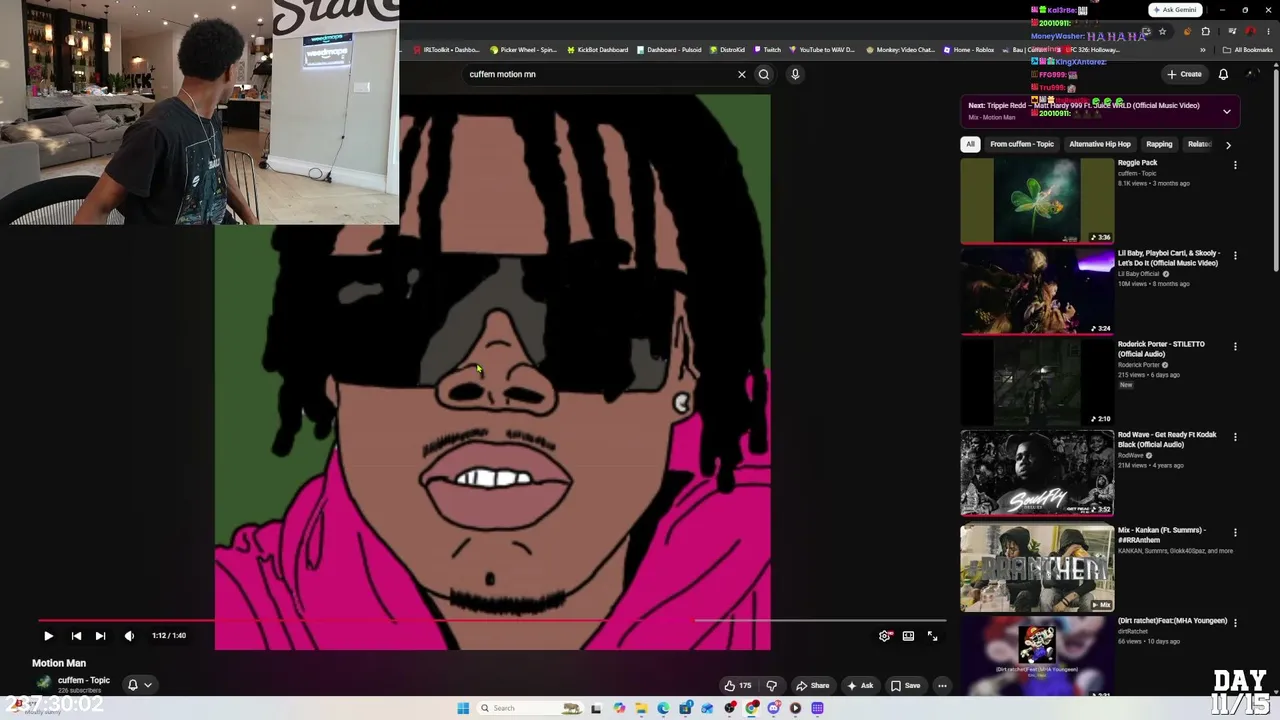This screenshot has height=720, width=1280.
Task: Share the Motion Man video
Action: point(812,686)
